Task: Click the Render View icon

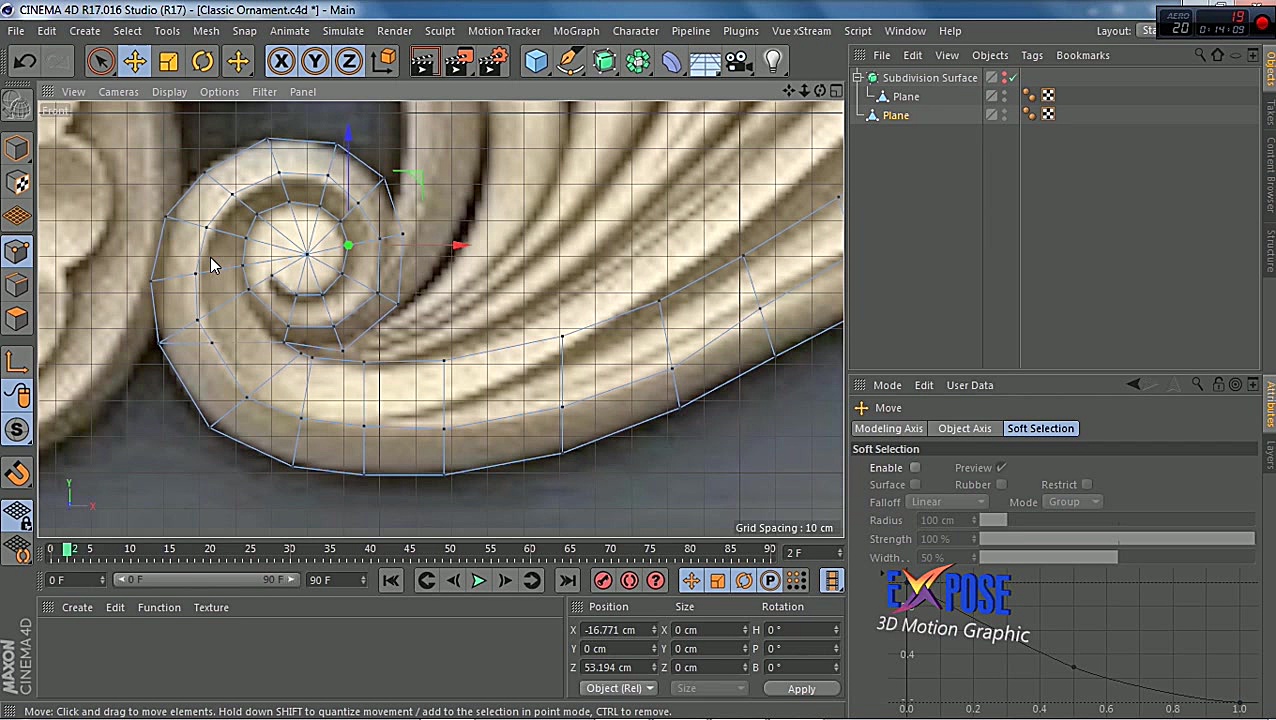Action: tap(423, 62)
